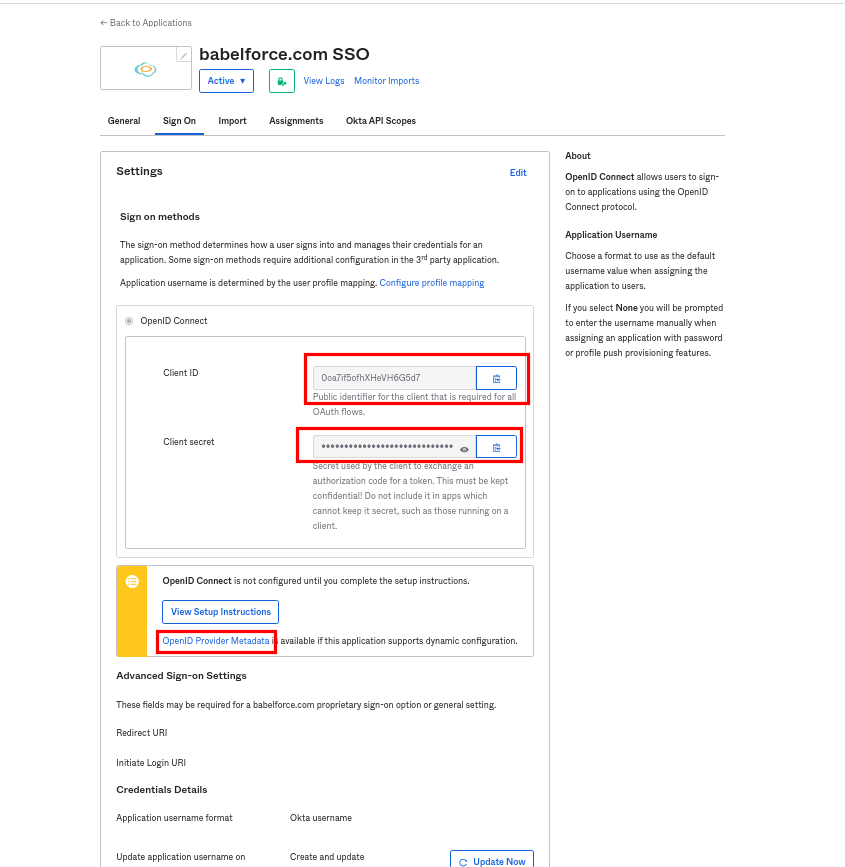Click the babelforce app logo image
The height and width of the screenshot is (867, 845).
(x=145, y=69)
